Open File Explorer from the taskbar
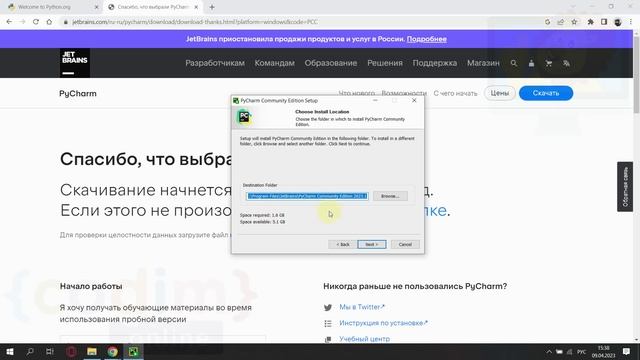This screenshot has width=640, height=360. 92,351
